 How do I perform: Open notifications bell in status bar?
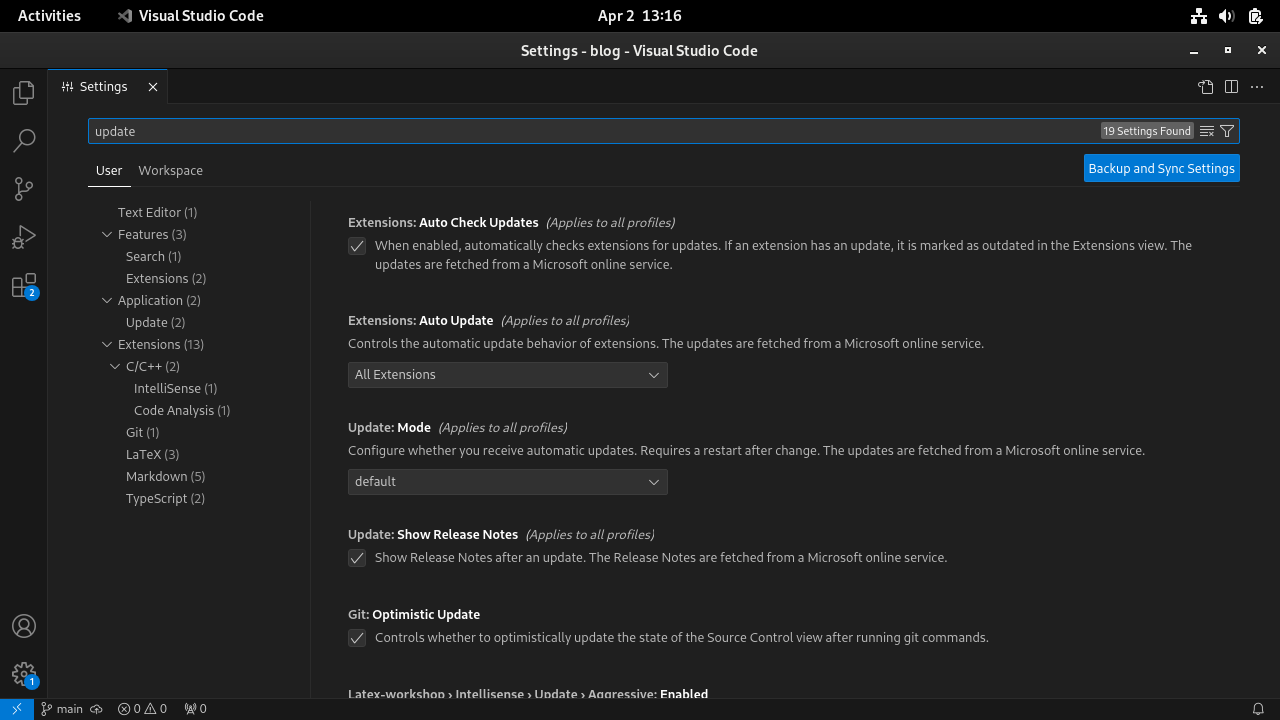[x=1258, y=709]
